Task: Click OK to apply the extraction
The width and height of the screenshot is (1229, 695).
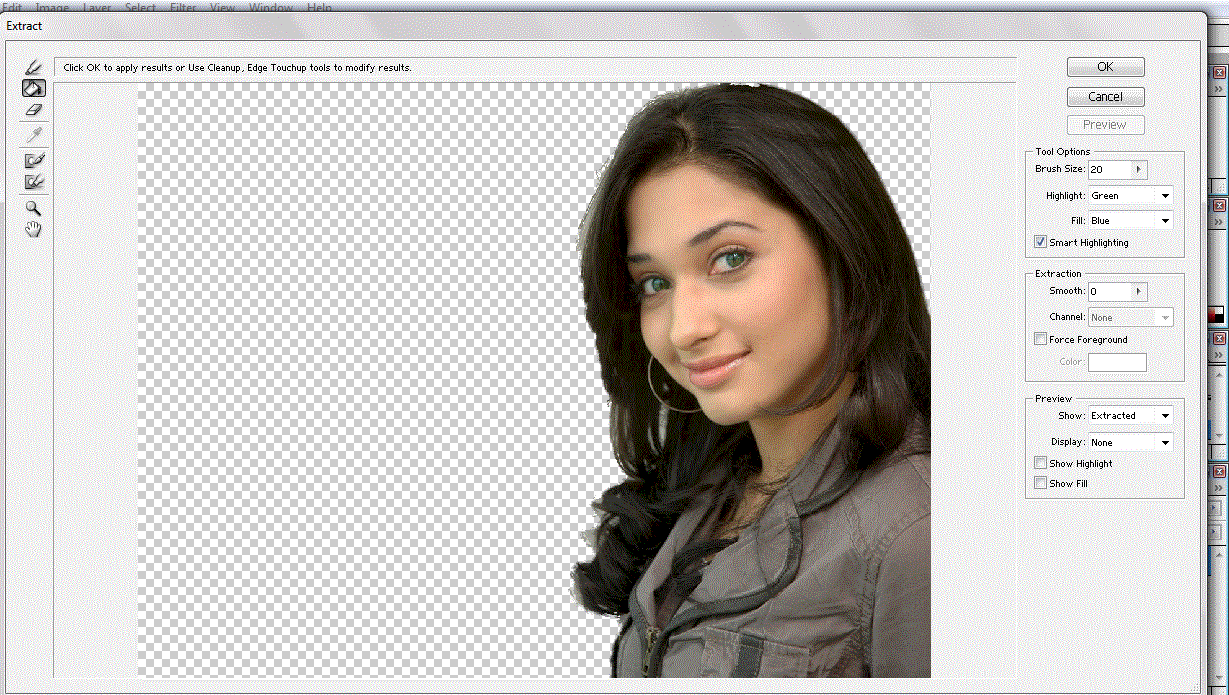Action: click(1105, 67)
